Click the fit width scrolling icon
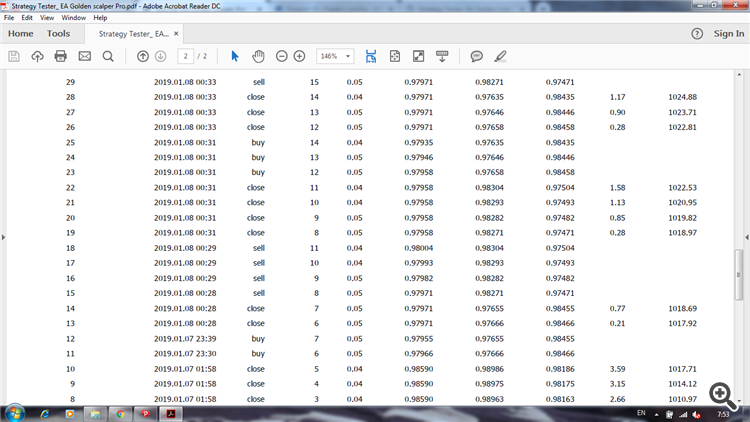The height and width of the screenshot is (422, 750). (371, 56)
